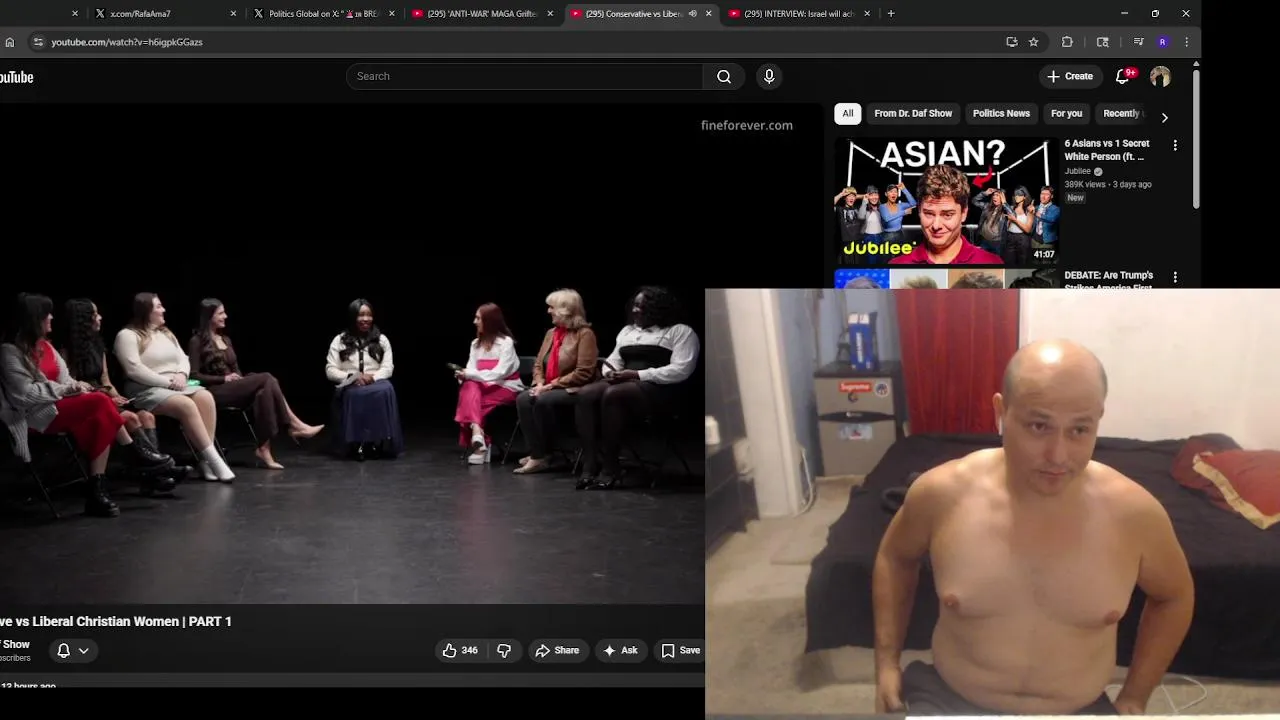Select the Politics News chip
The height and width of the screenshot is (720, 1280).
1001,113
